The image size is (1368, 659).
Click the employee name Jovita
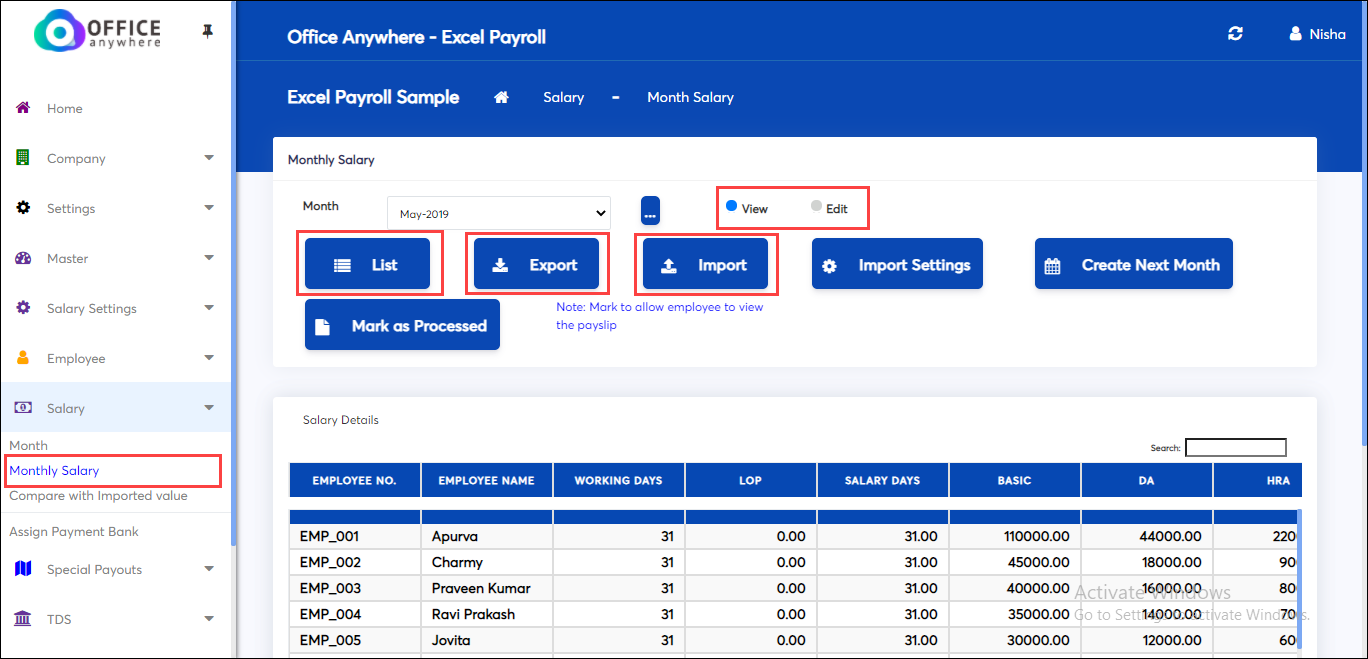(451, 640)
